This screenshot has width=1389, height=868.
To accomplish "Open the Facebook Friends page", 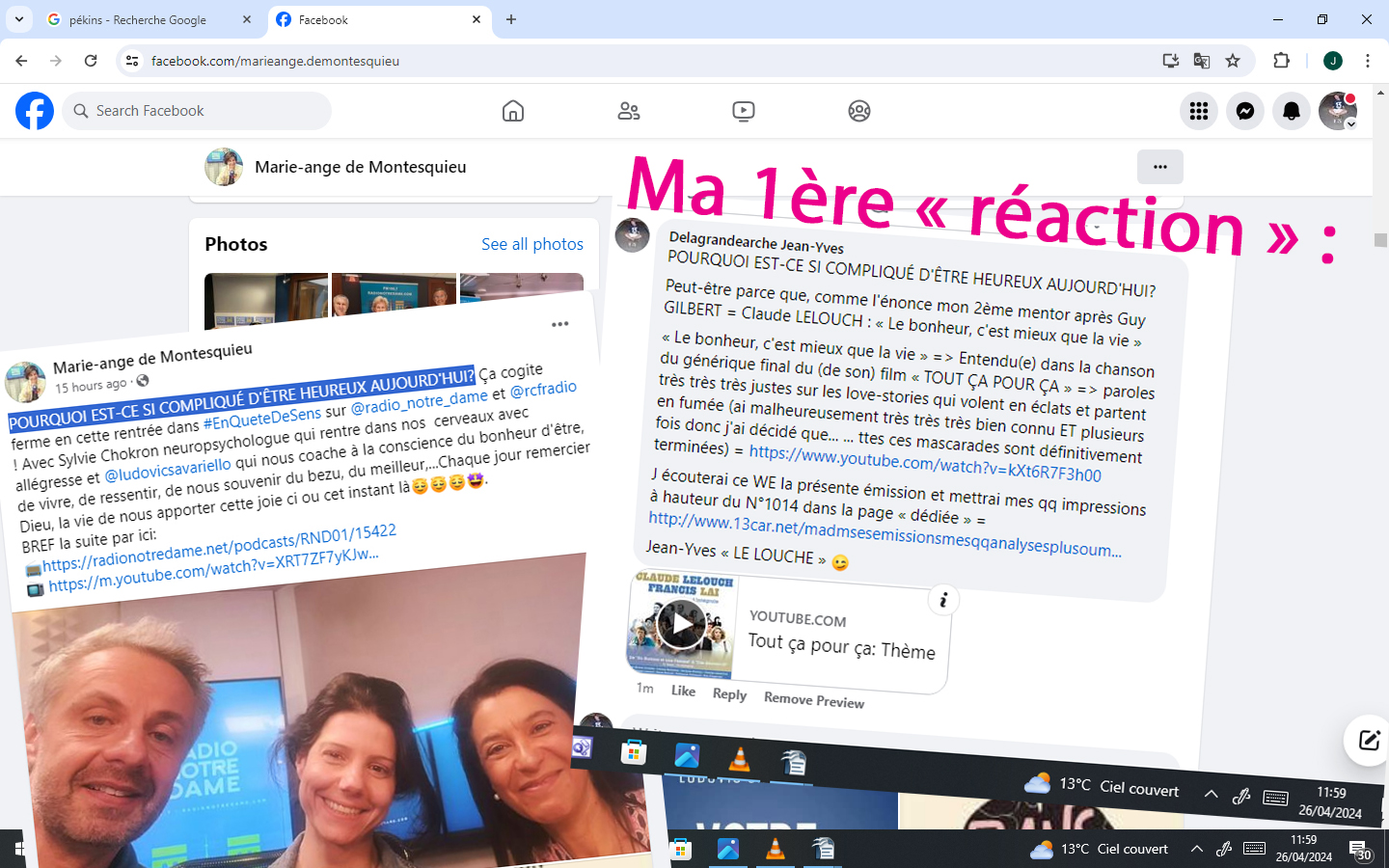I will pos(629,111).
